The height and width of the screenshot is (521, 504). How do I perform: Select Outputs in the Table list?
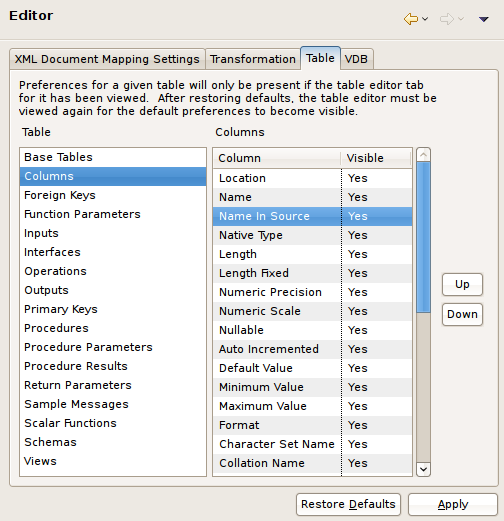113,290
